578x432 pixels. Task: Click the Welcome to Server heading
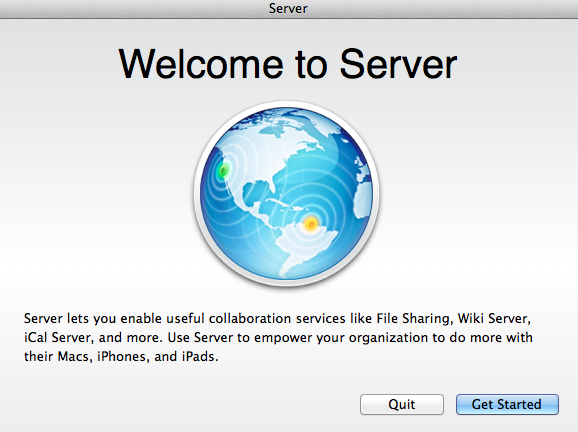click(x=288, y=64)
